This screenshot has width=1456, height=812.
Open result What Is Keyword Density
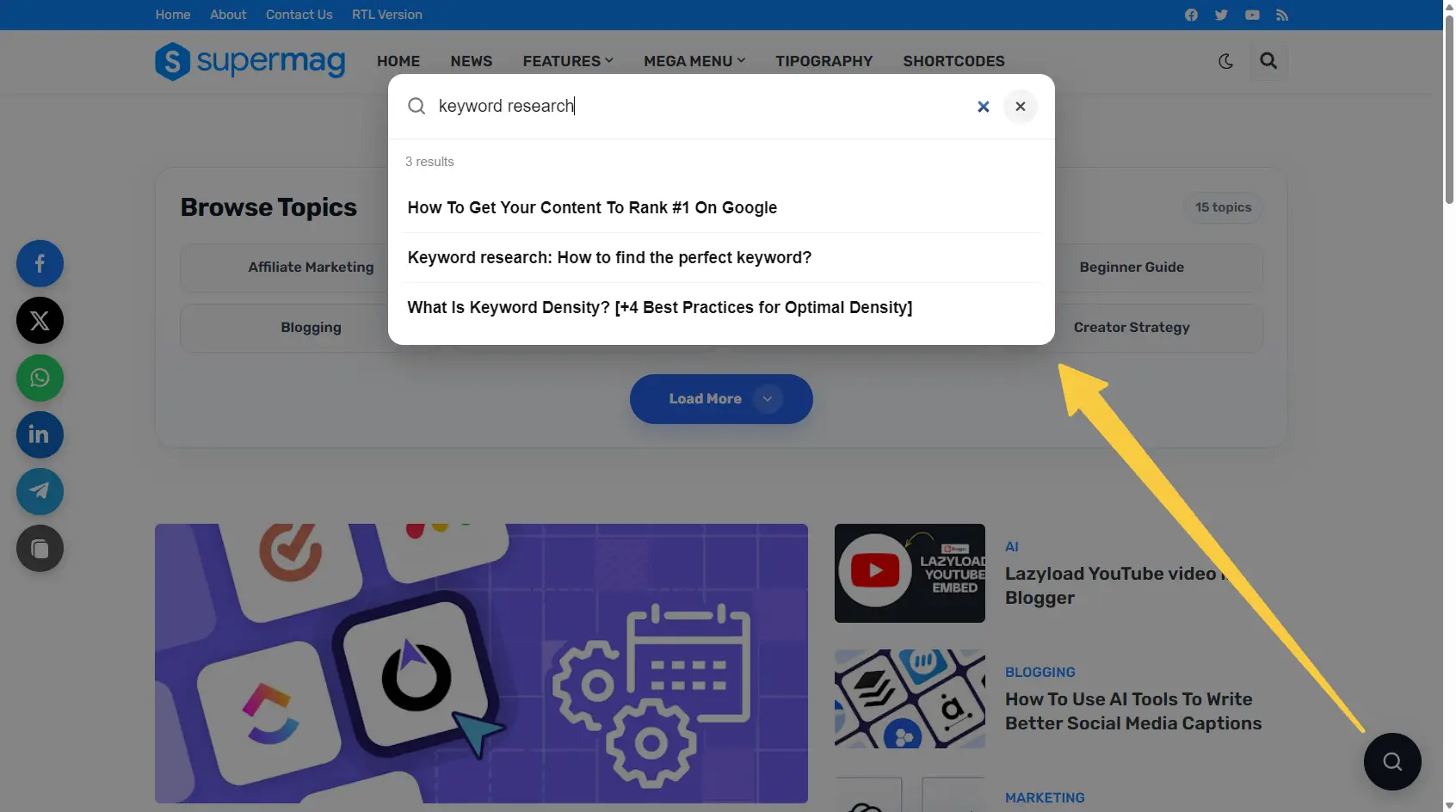point(721,308)
